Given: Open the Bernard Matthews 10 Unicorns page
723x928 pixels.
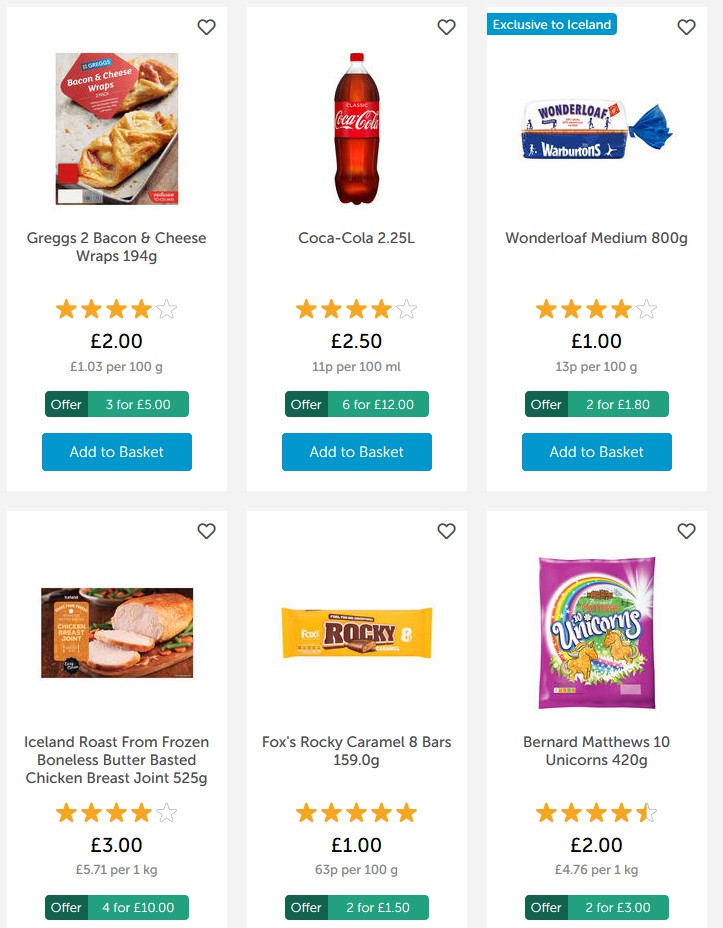Looking at the screenshot, I should [596, 748].
